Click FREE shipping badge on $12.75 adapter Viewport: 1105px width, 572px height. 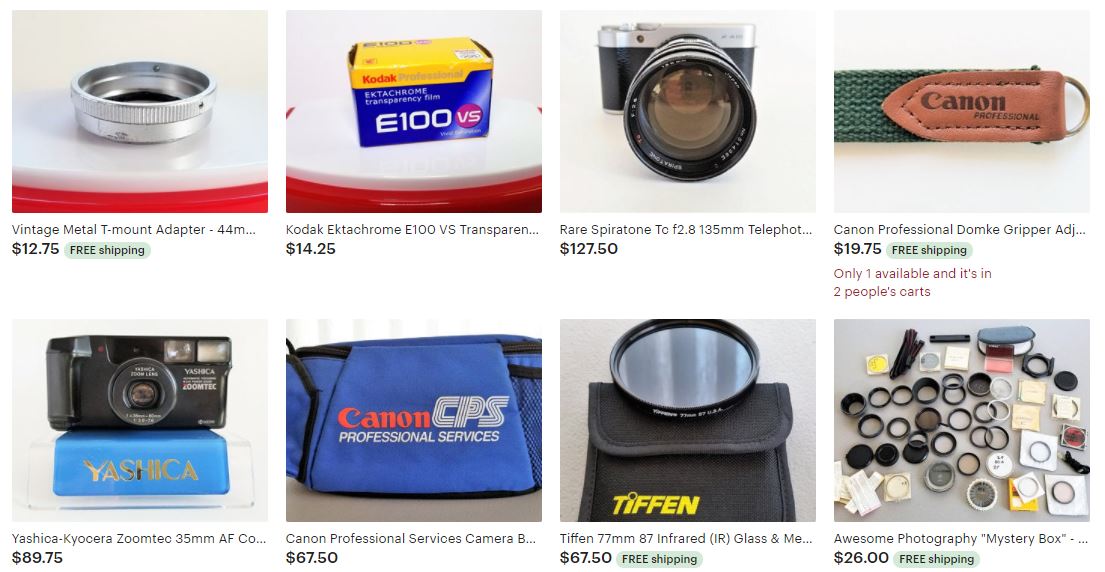pos(107,250)
